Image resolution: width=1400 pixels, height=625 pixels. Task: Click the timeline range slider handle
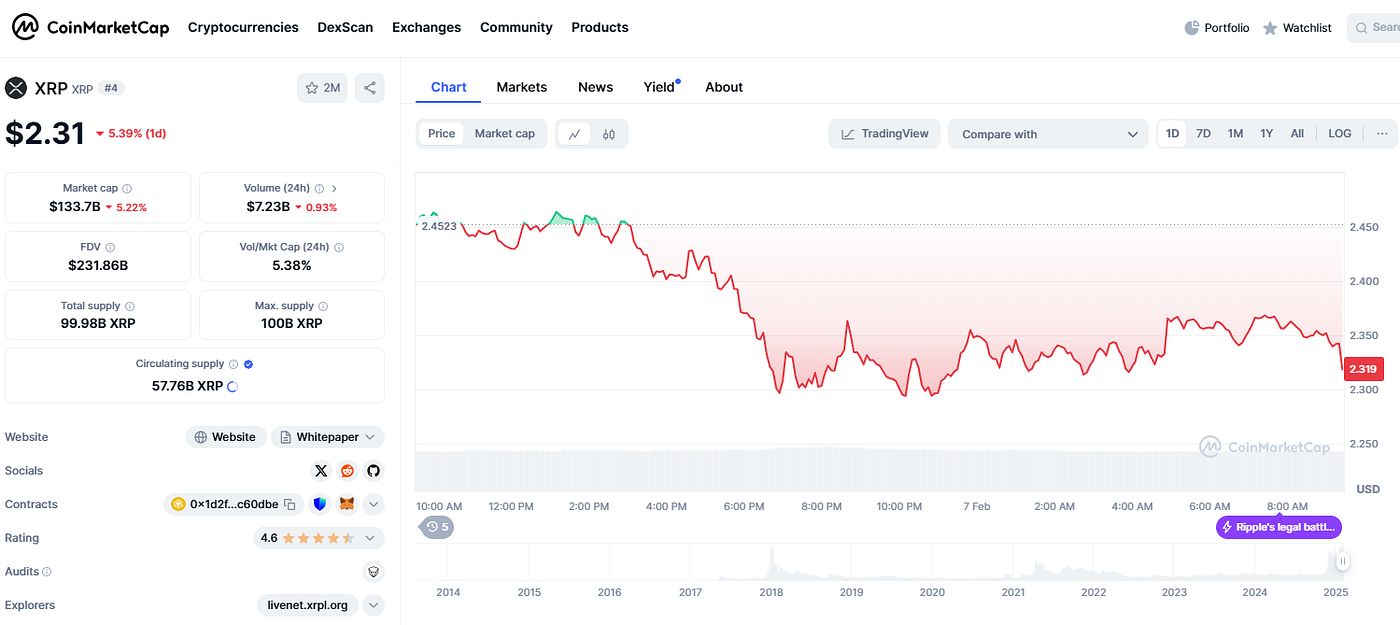pyautogui.click(x=1343, y=562)
